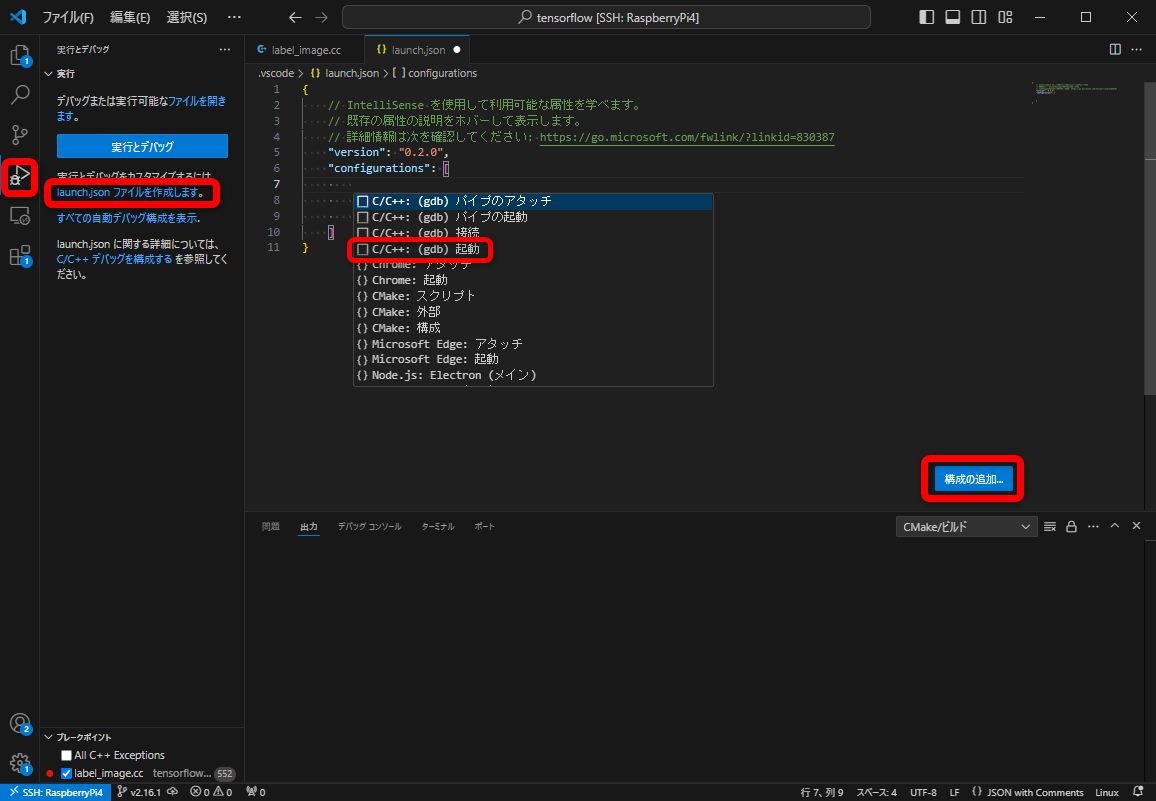Open the Run and Debug view icon
Image resolution: width=1156 pixels, height=801 pixels.
(20, 176)
